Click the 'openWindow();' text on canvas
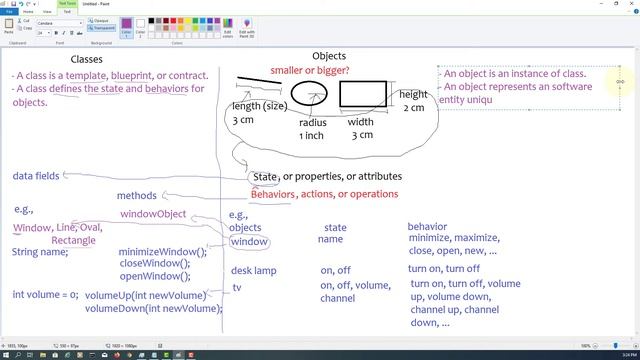 (155, 276)
